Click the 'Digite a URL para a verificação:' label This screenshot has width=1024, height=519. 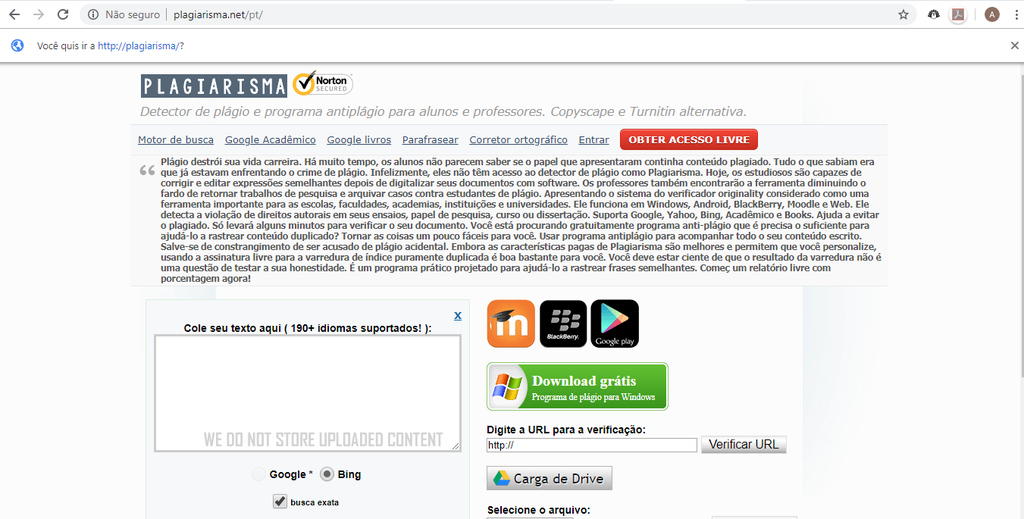coord(566,430)
